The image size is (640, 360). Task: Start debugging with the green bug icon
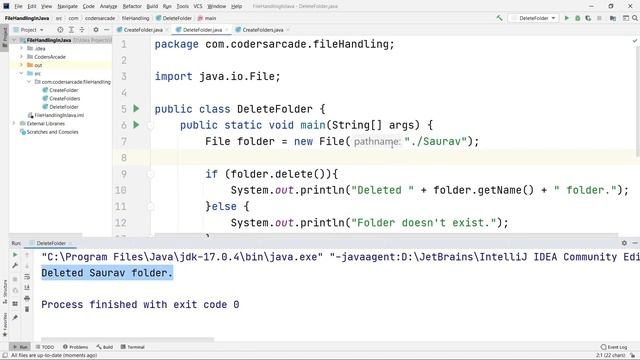pos(578,18)
